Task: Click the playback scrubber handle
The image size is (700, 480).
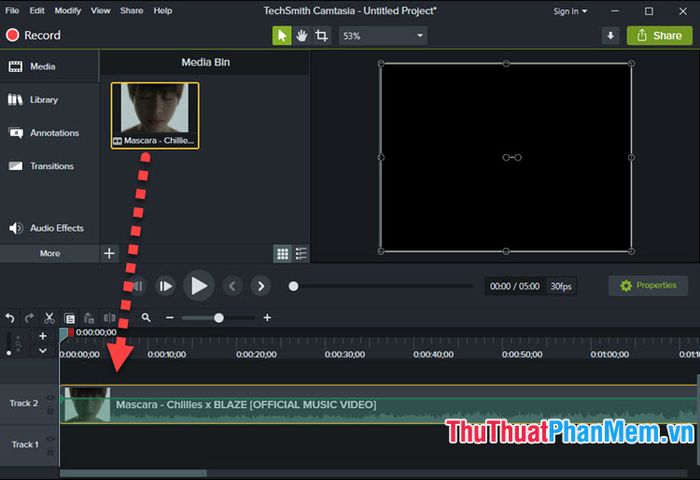Action: click(293, 286)
